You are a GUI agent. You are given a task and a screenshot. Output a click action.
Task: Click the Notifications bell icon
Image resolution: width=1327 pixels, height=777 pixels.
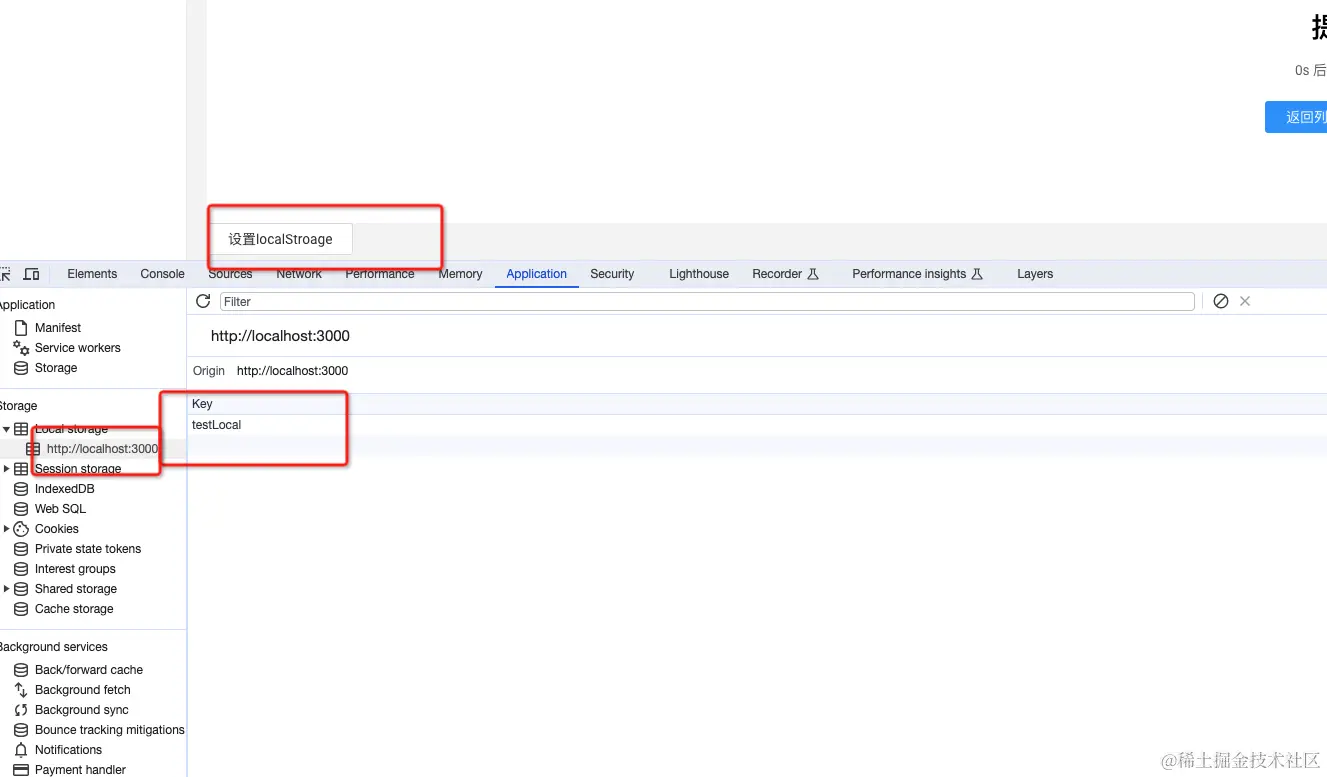[x=21, y=750]
